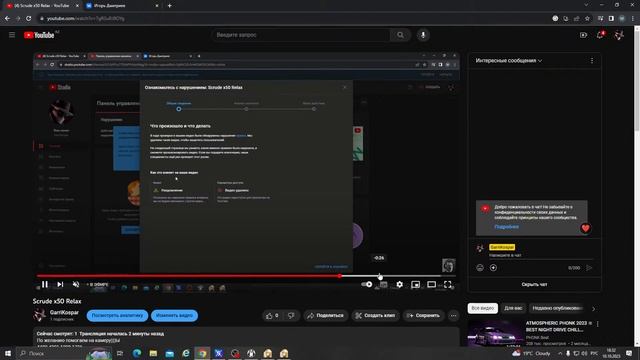Go back in the browser

pyautogui.click(x=7, y=18)
